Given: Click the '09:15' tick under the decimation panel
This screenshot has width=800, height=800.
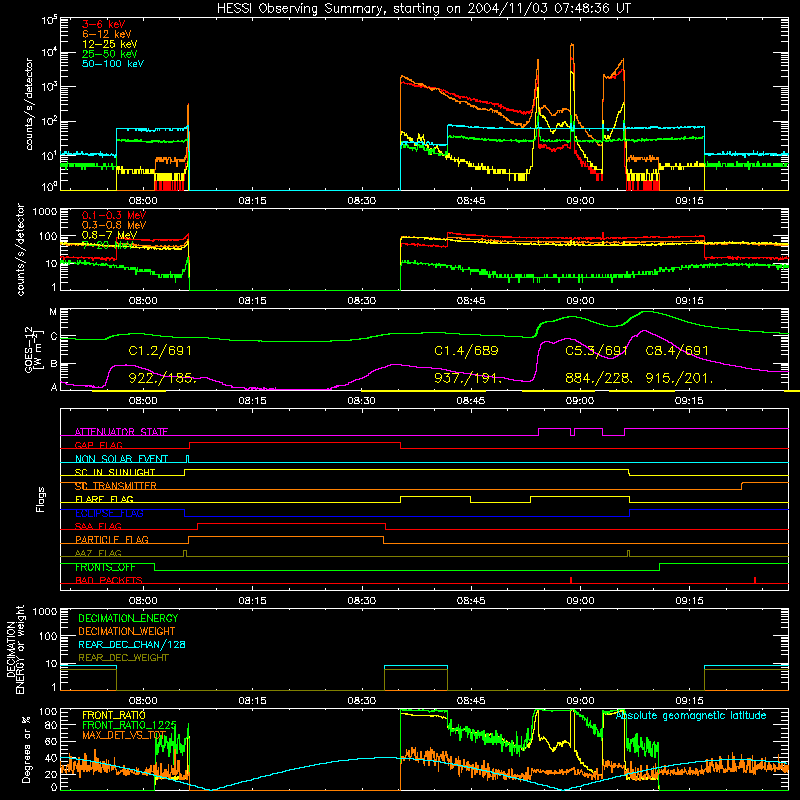Looking at the screenshot, I should 689,701.
